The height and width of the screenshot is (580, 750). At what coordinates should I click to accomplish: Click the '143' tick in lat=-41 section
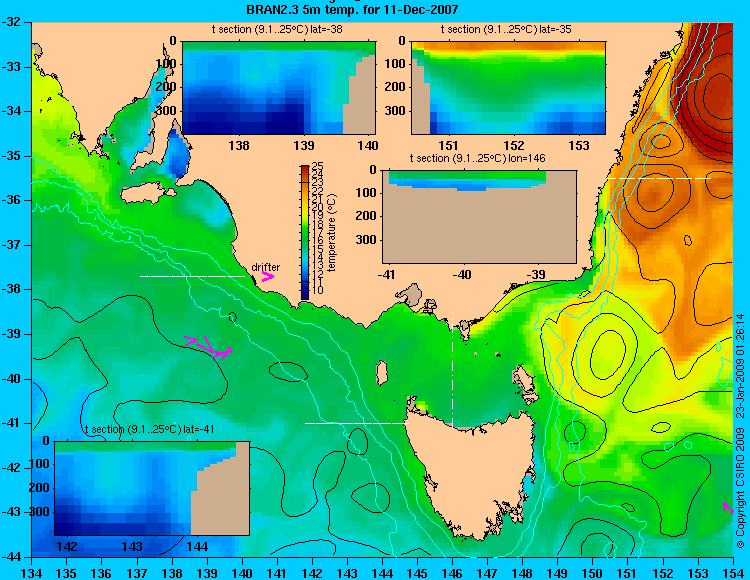pyautogui.click(x=132, y=547)
